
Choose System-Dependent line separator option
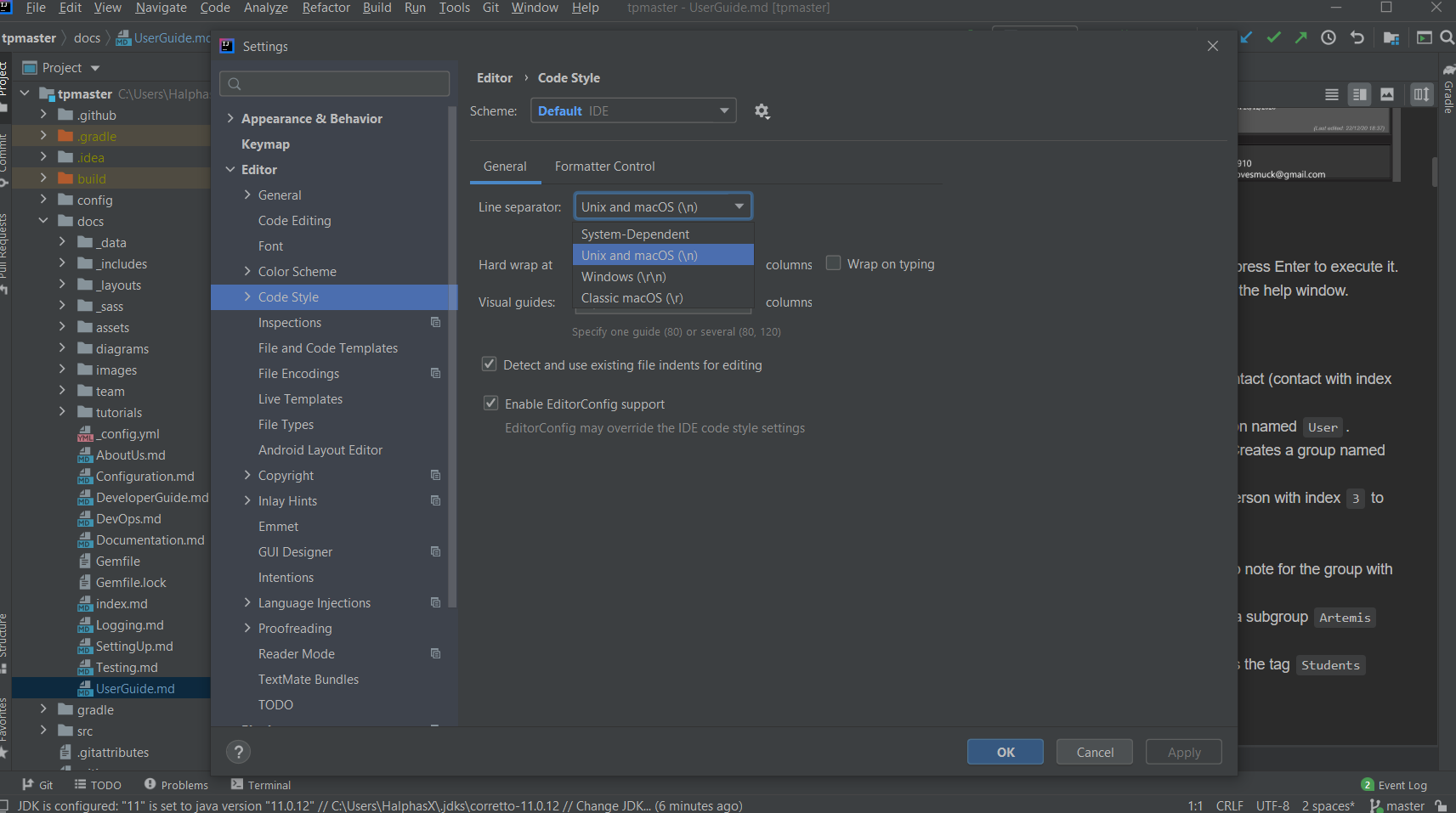[x=663, y=234]
